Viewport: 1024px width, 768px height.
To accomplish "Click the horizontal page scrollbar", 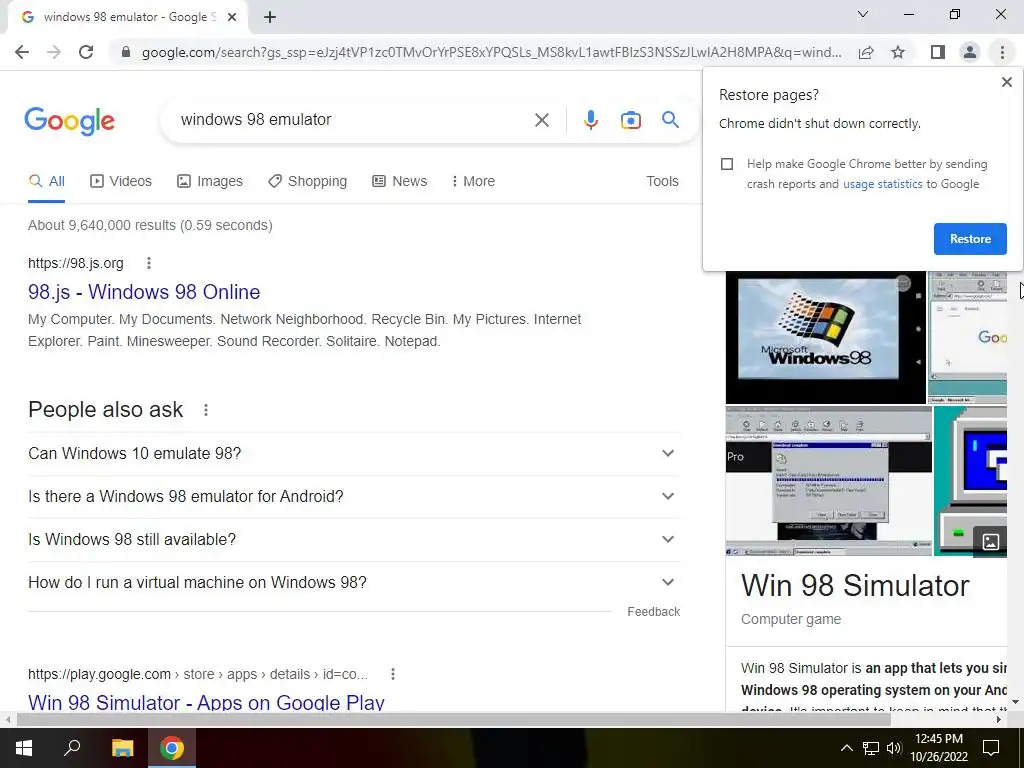I will pyautogui.click(x=453, y=720).
